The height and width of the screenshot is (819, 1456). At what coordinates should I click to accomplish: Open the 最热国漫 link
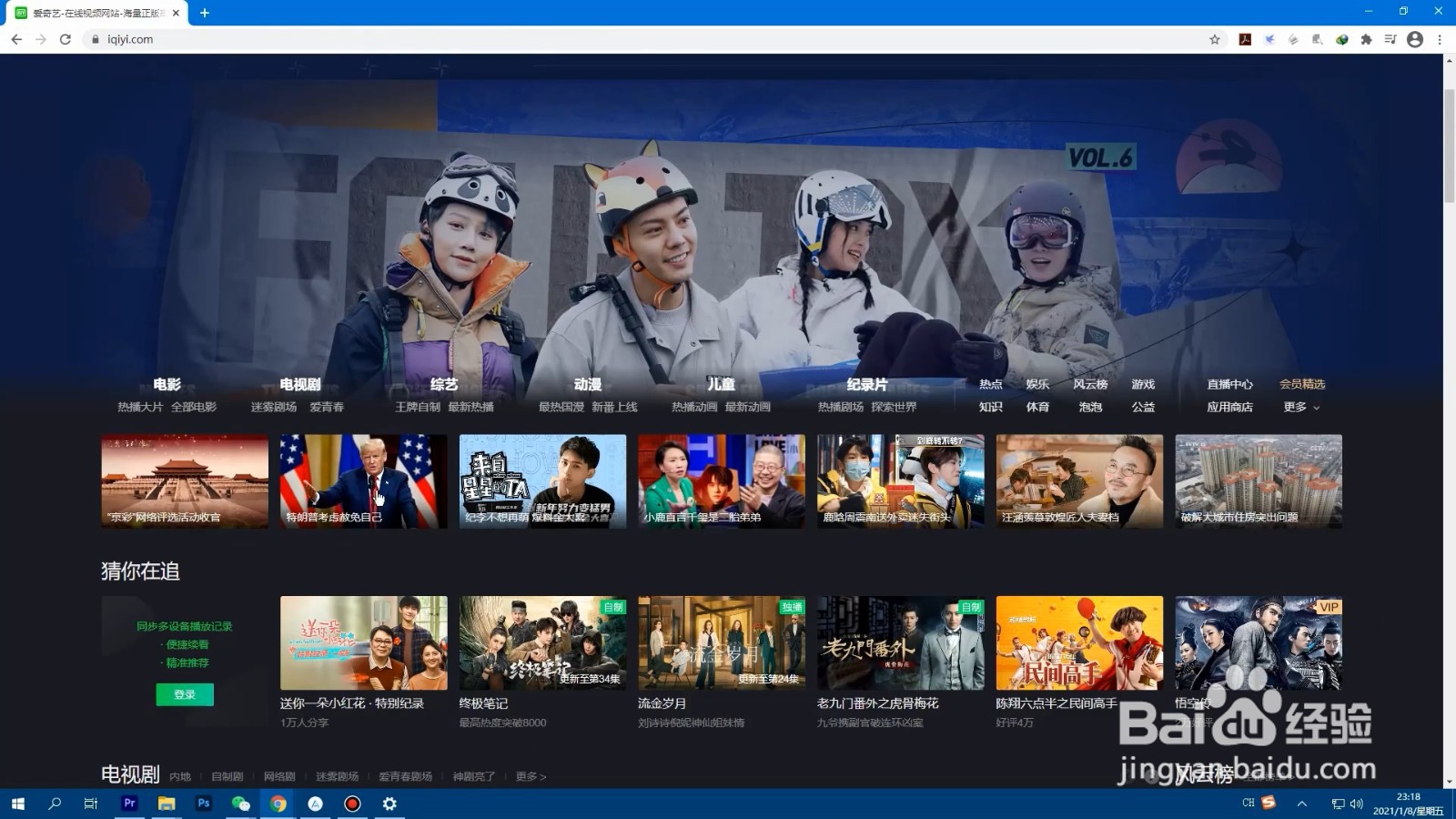tap(561, 407)
